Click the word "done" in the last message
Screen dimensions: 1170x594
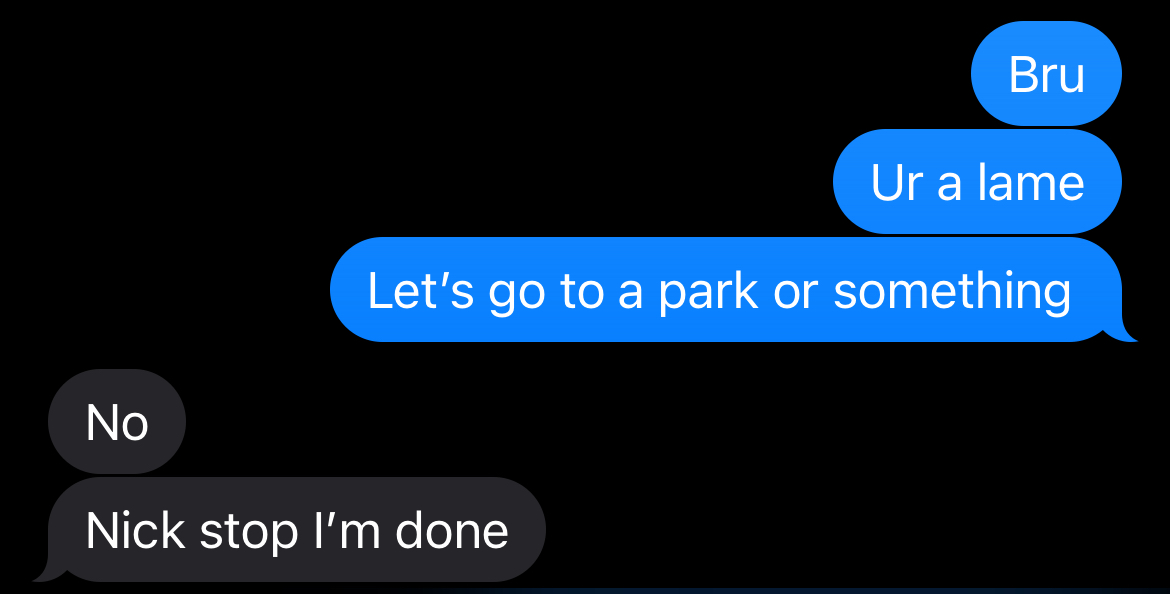pos(451,530)
